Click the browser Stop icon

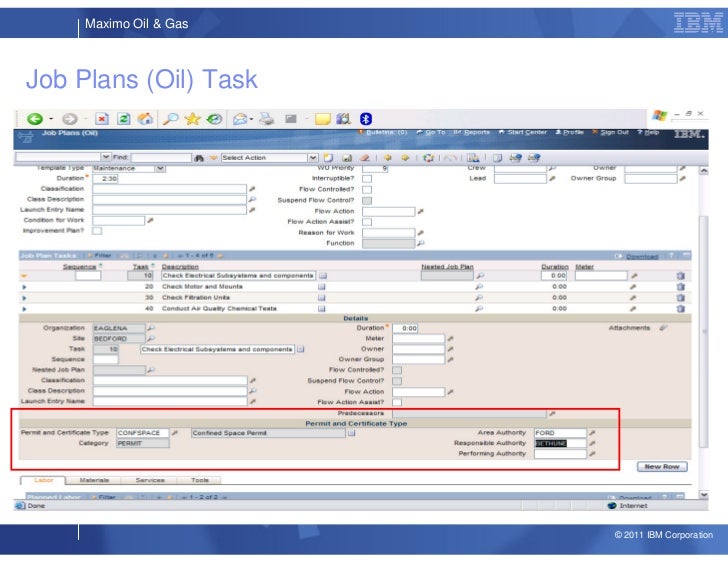(x=102, y=119)
